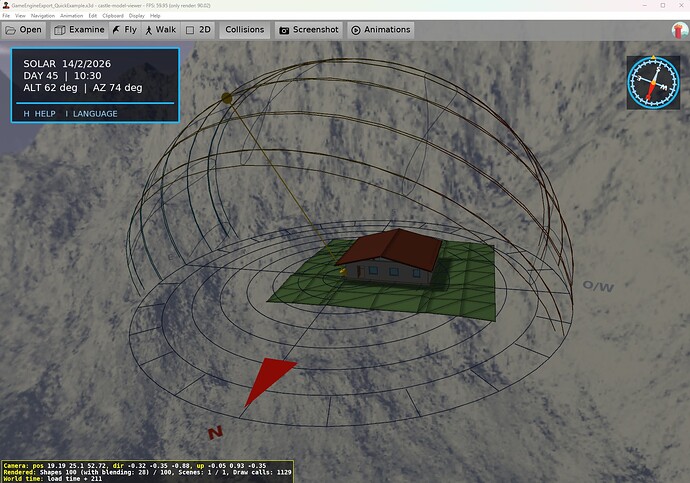Minimize the castle-model-viewer window

(645, 5)
